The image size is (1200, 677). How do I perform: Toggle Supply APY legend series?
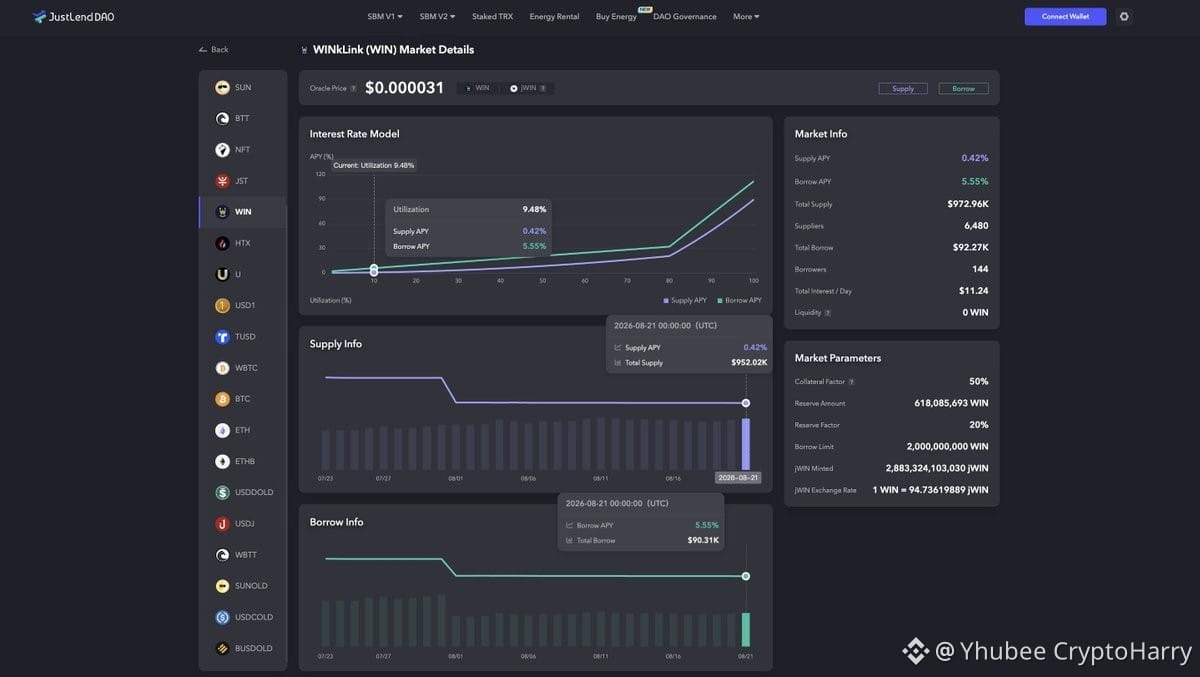coord(685,300)
